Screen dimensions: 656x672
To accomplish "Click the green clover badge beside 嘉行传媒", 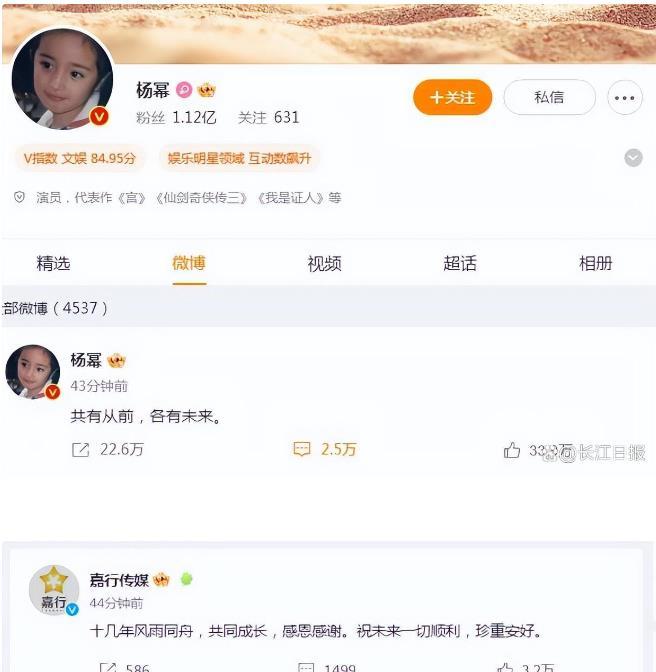I will [x=186, y=579].
